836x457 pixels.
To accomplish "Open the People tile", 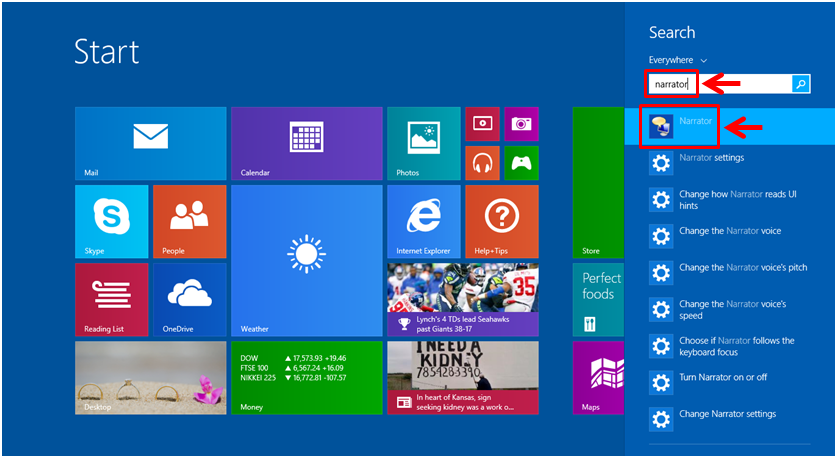I will pos(190,222).
